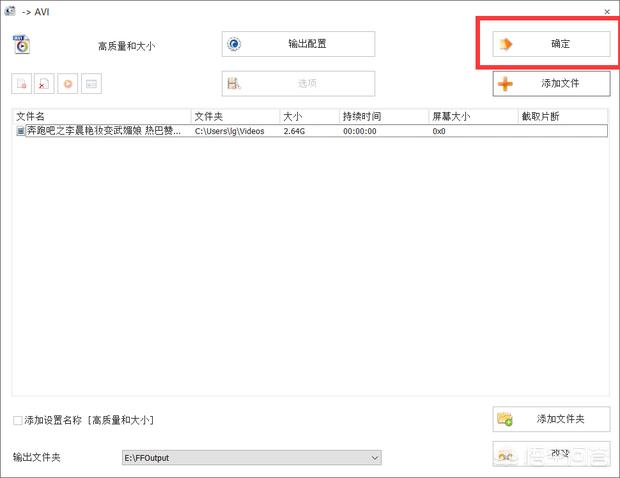Sort list by 文件夹 column header
The image size is (620, 478).
235,116
